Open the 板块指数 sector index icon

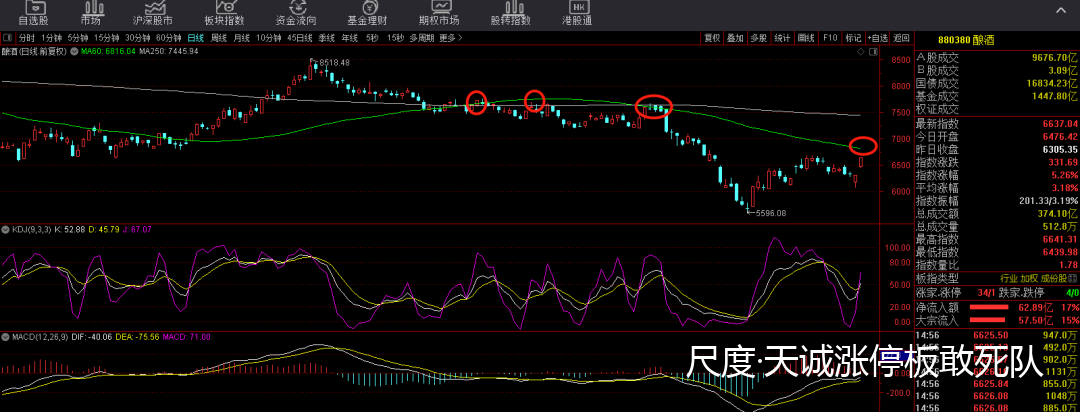coord(224,12)
